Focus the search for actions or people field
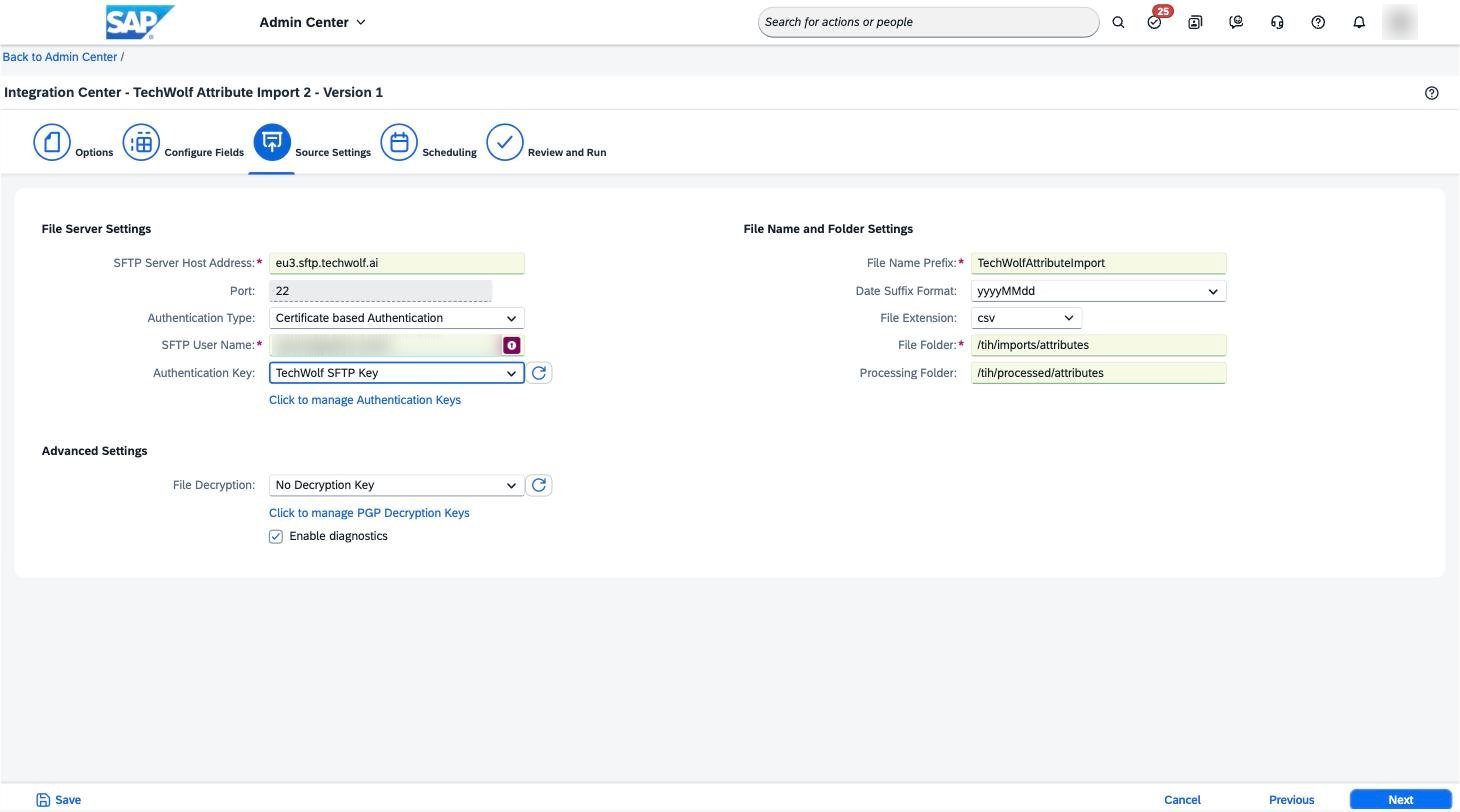This screenshot has width=1460, height=812. coord(929,22)
